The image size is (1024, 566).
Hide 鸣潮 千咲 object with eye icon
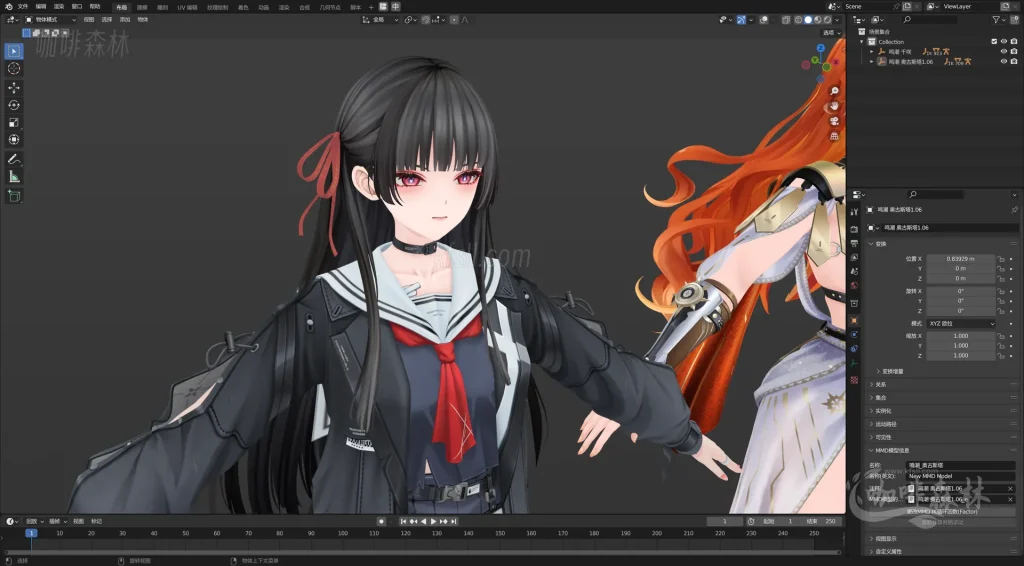click(1004, 52)
